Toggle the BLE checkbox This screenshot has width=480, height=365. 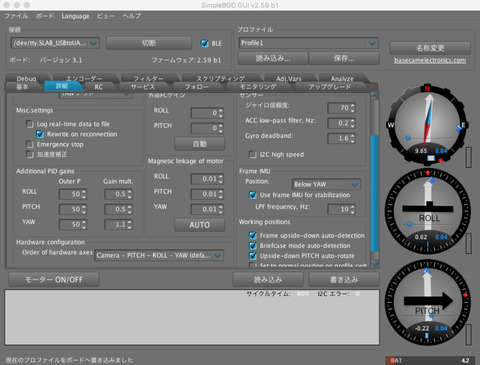click(x=205, y=43)
